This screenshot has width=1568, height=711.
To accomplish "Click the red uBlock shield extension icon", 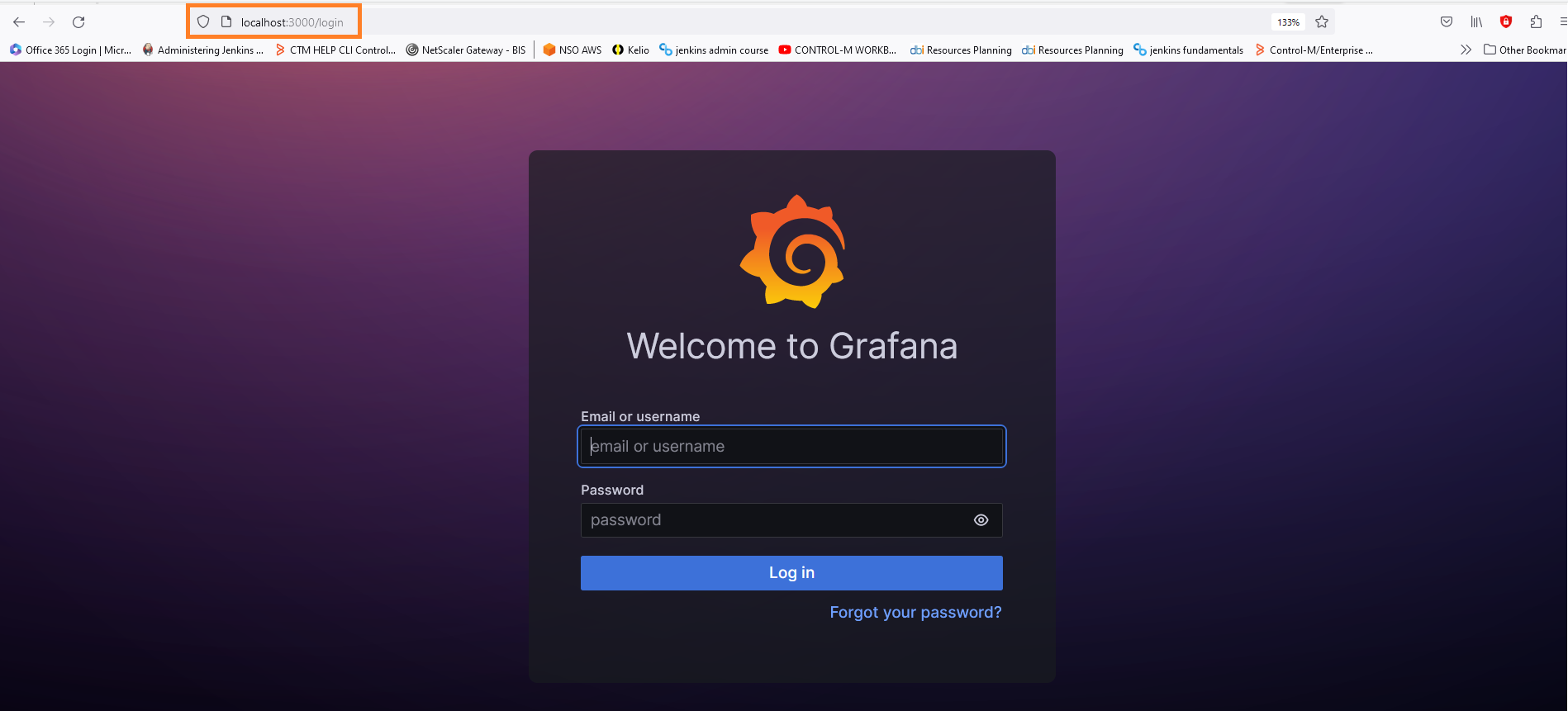I will click(x=1506, y=22).
